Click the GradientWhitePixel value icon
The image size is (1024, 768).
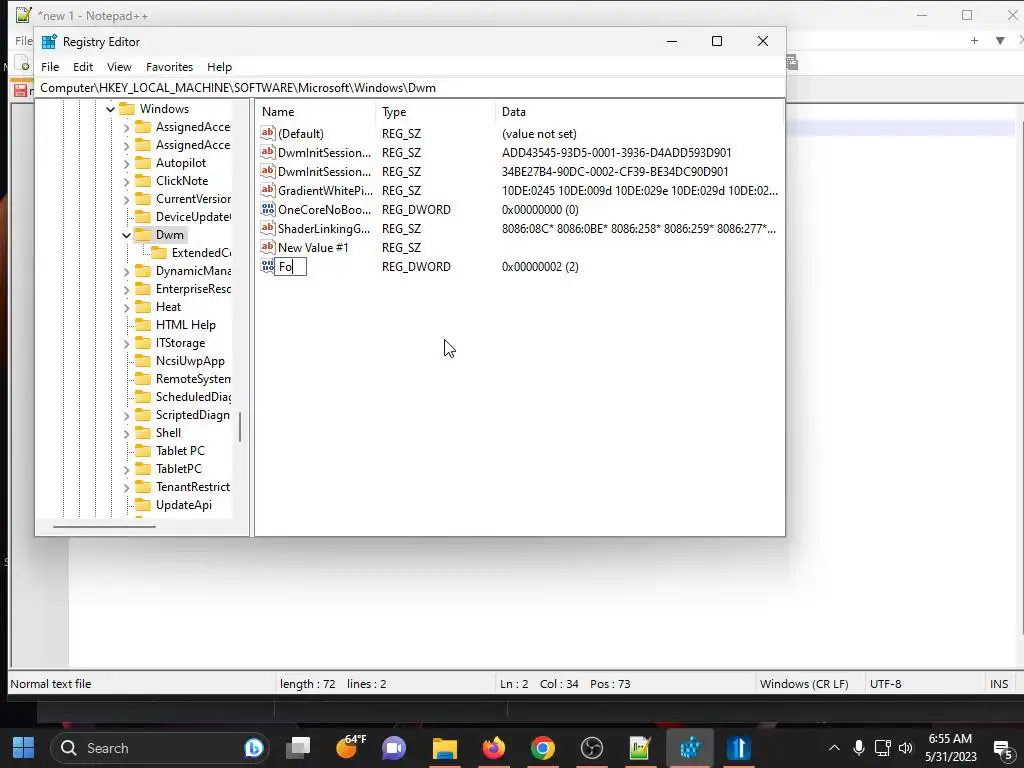point(268,190)
